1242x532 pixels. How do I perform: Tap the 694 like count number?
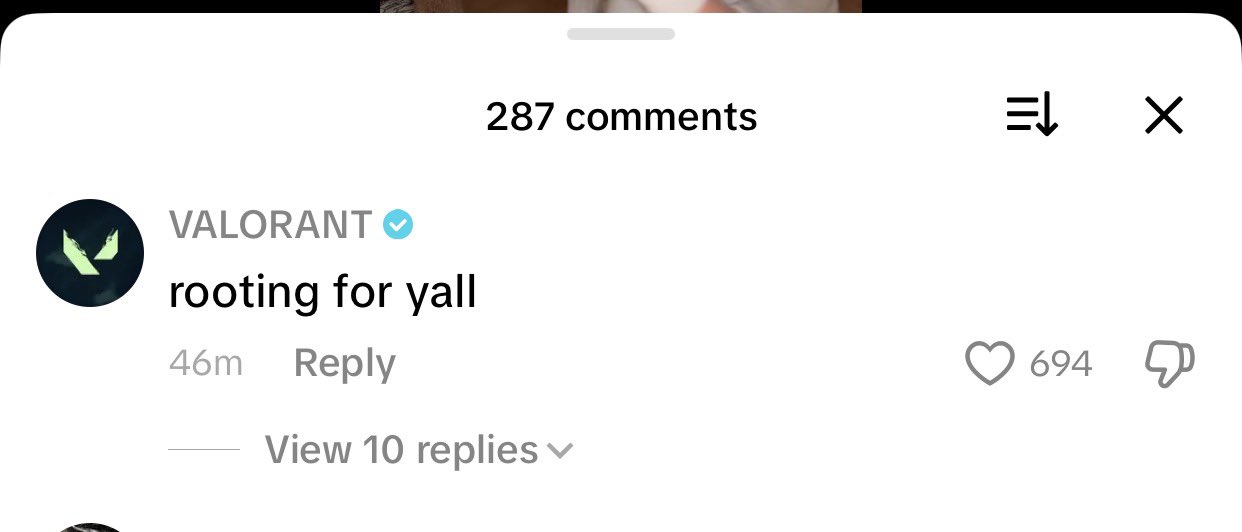tap(1061, 364)
